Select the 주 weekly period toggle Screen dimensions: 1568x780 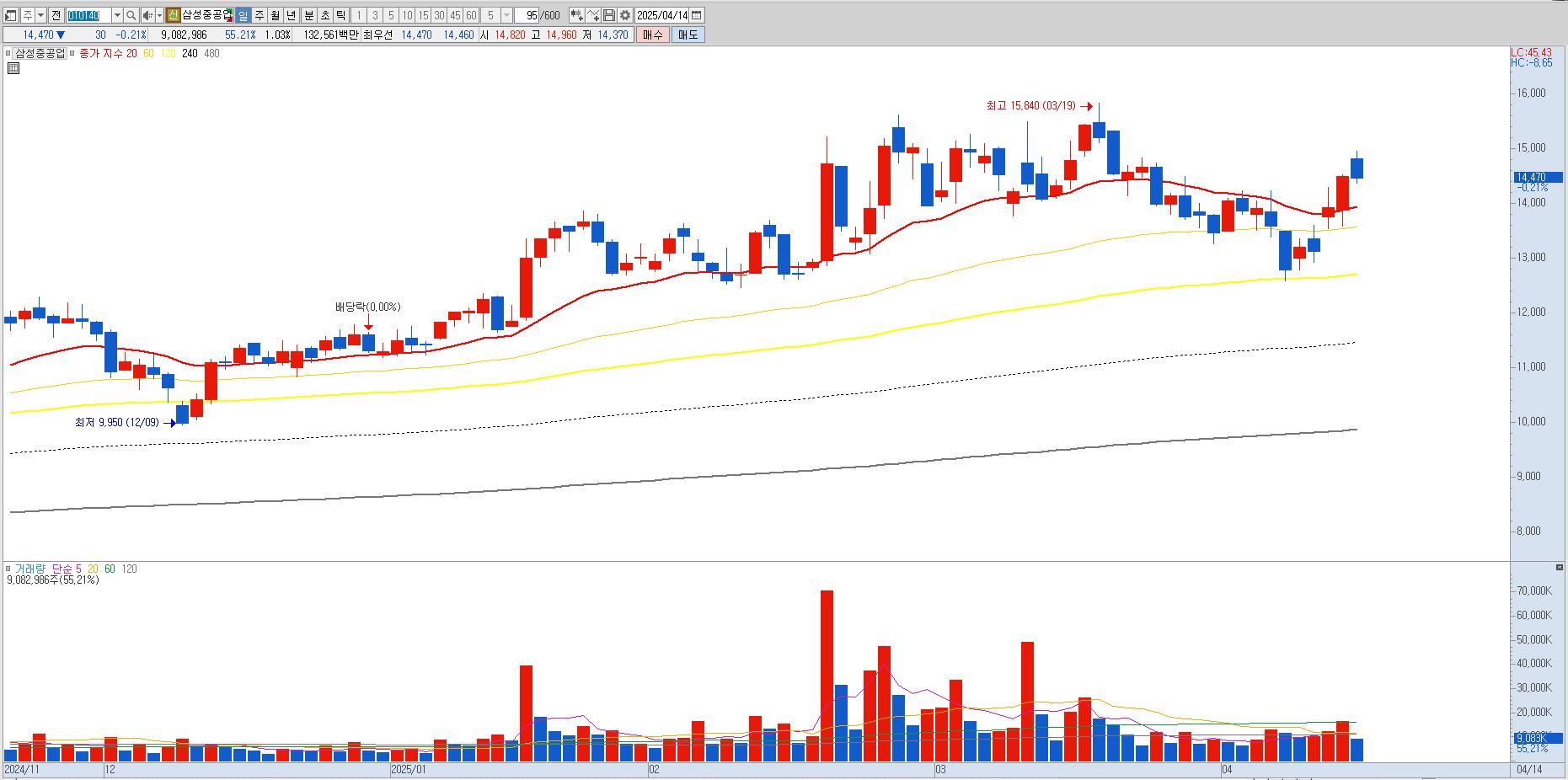coord(260,15)
